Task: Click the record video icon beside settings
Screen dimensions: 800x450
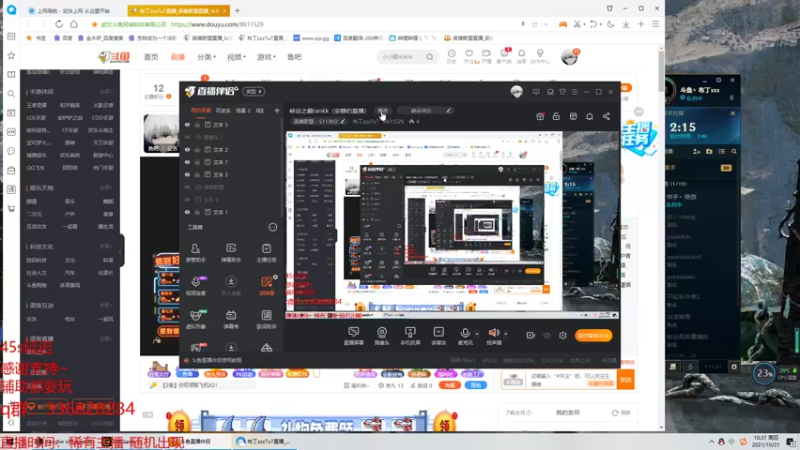Action: click(531, 335)
